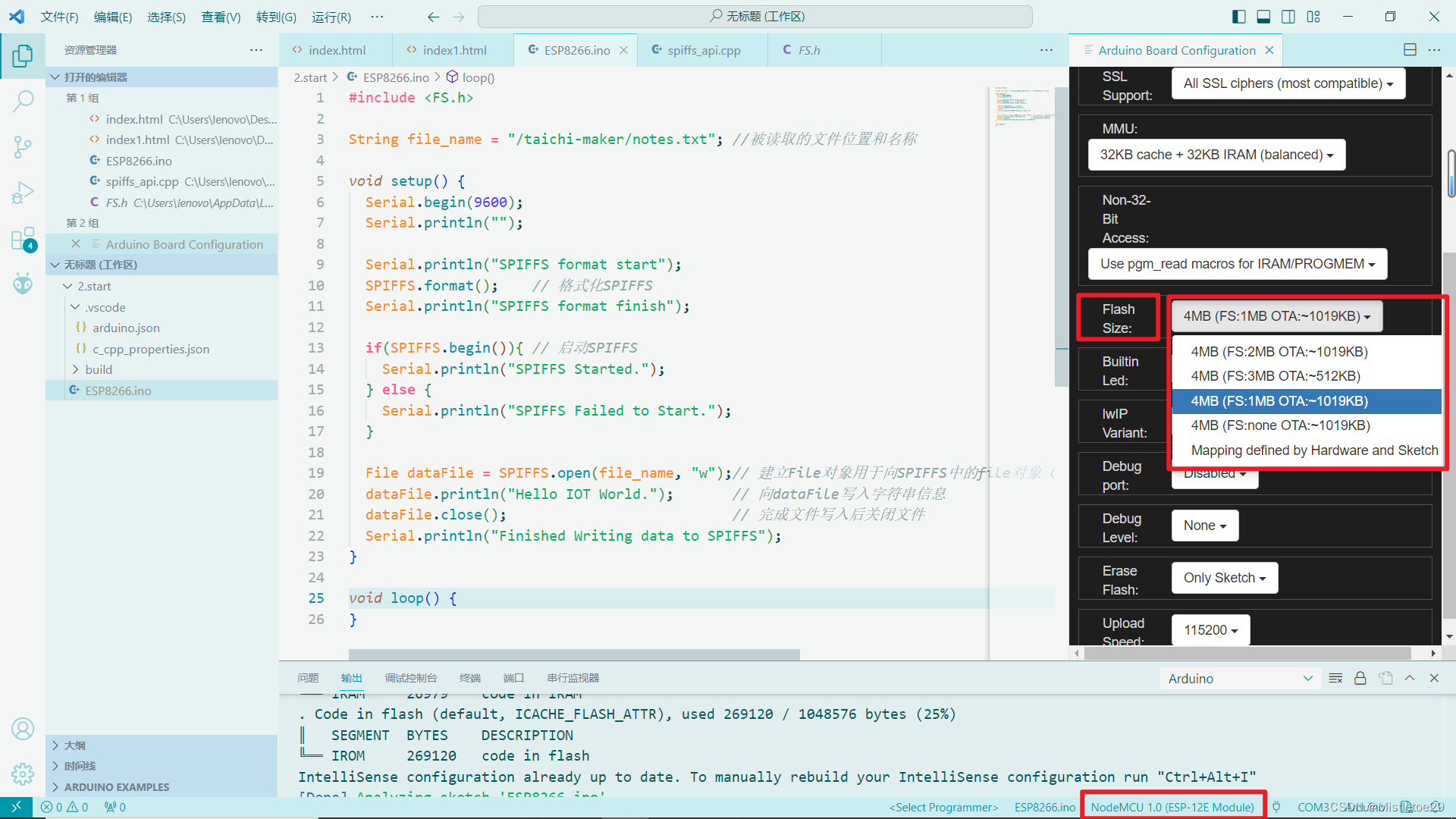Click the serial plug icon in the status bar
1456x819 pixels.
(x=1276, y=807)
